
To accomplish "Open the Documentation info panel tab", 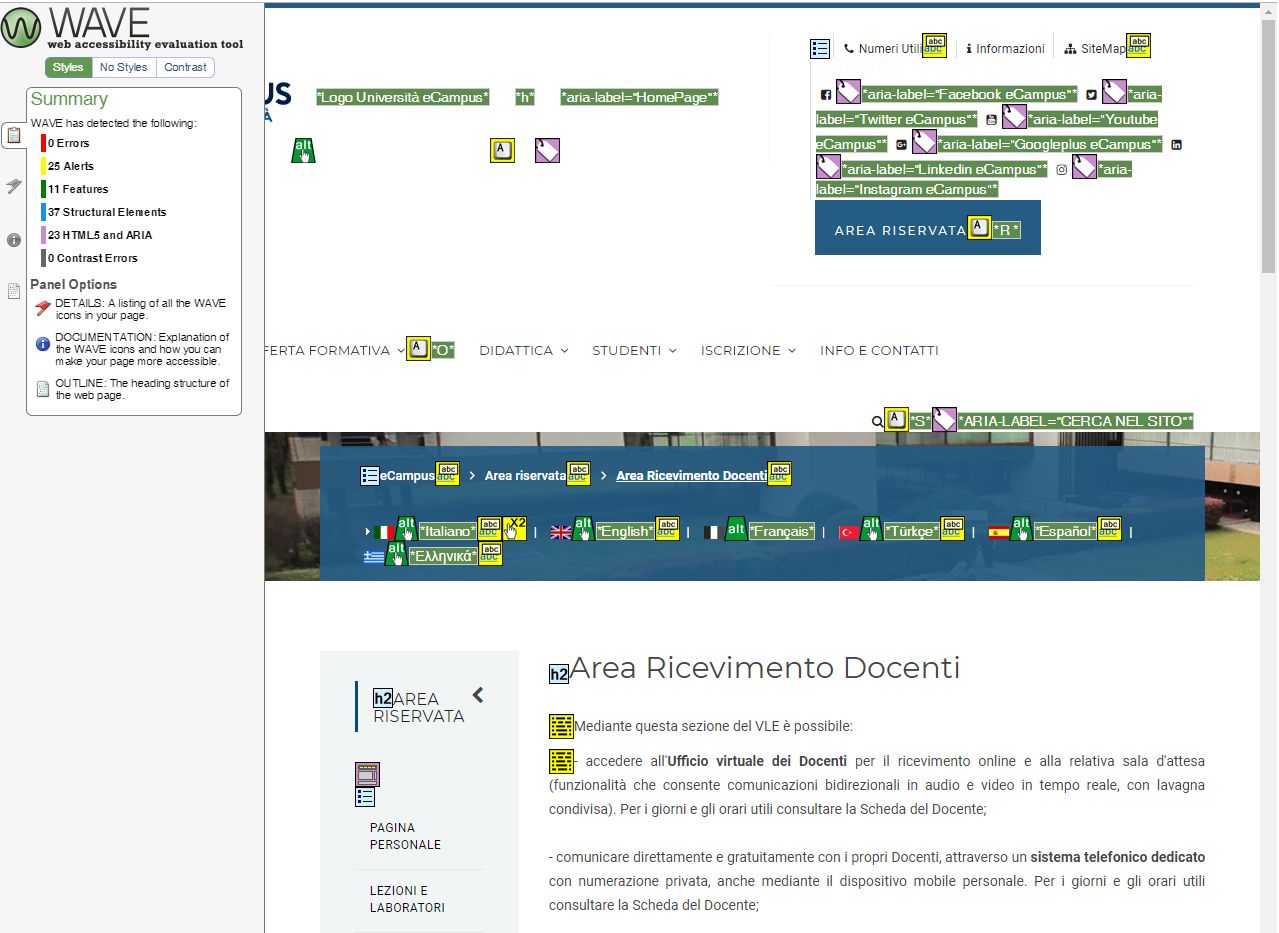I will point(14,240).
